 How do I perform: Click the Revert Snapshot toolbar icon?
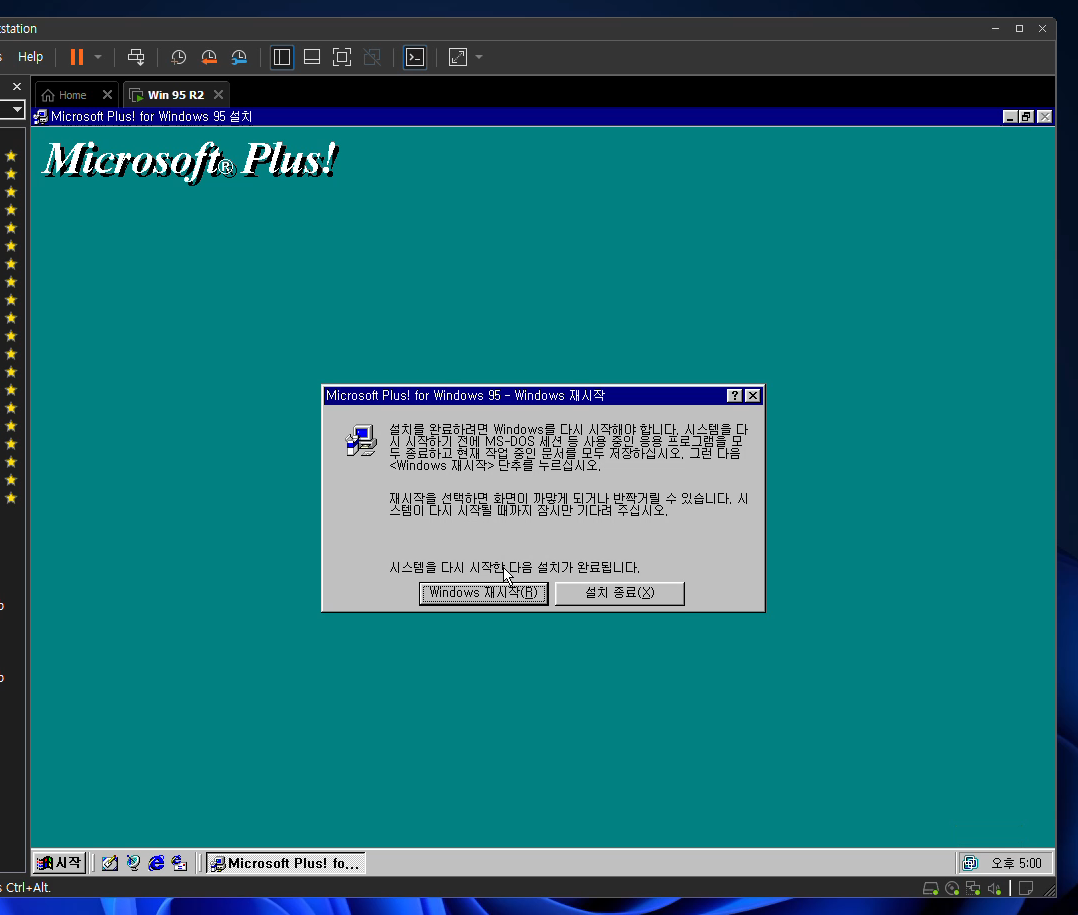click(209, 57)
